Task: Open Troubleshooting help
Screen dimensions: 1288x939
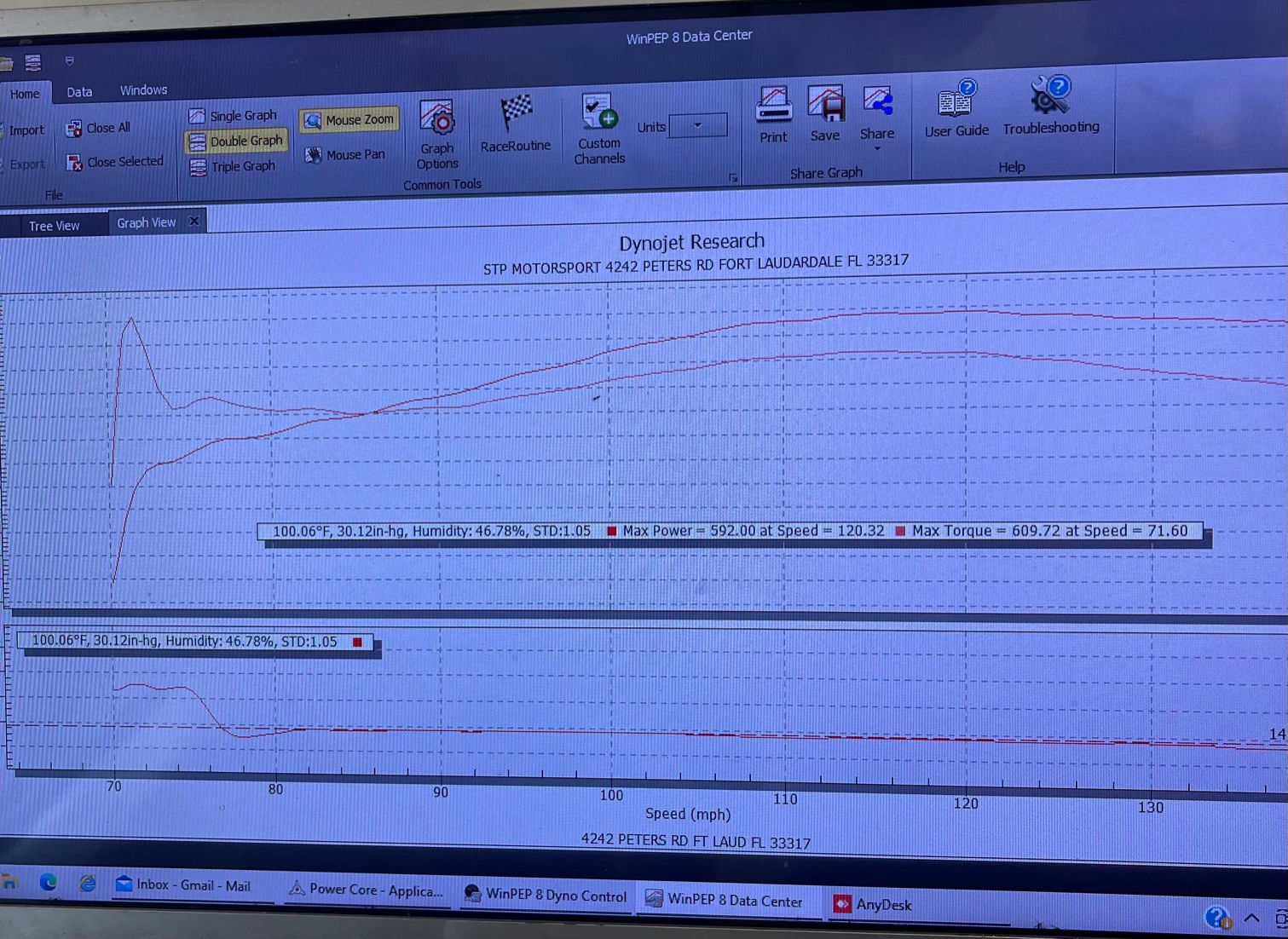Action: pyautogui.click(x=1050, y=106)
